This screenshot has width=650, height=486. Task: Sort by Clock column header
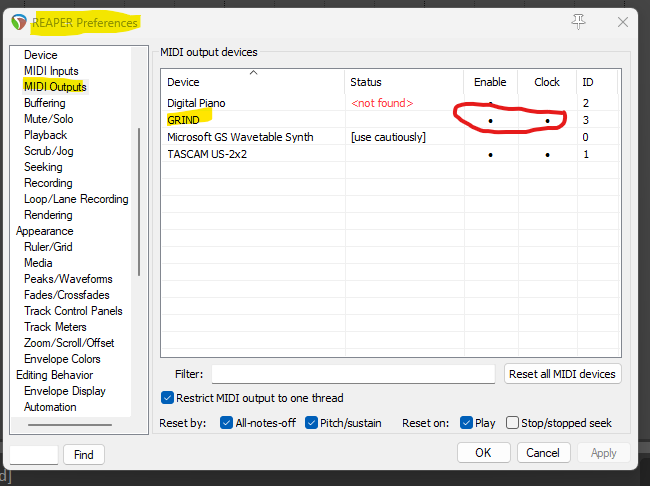(x=547, y=82)
